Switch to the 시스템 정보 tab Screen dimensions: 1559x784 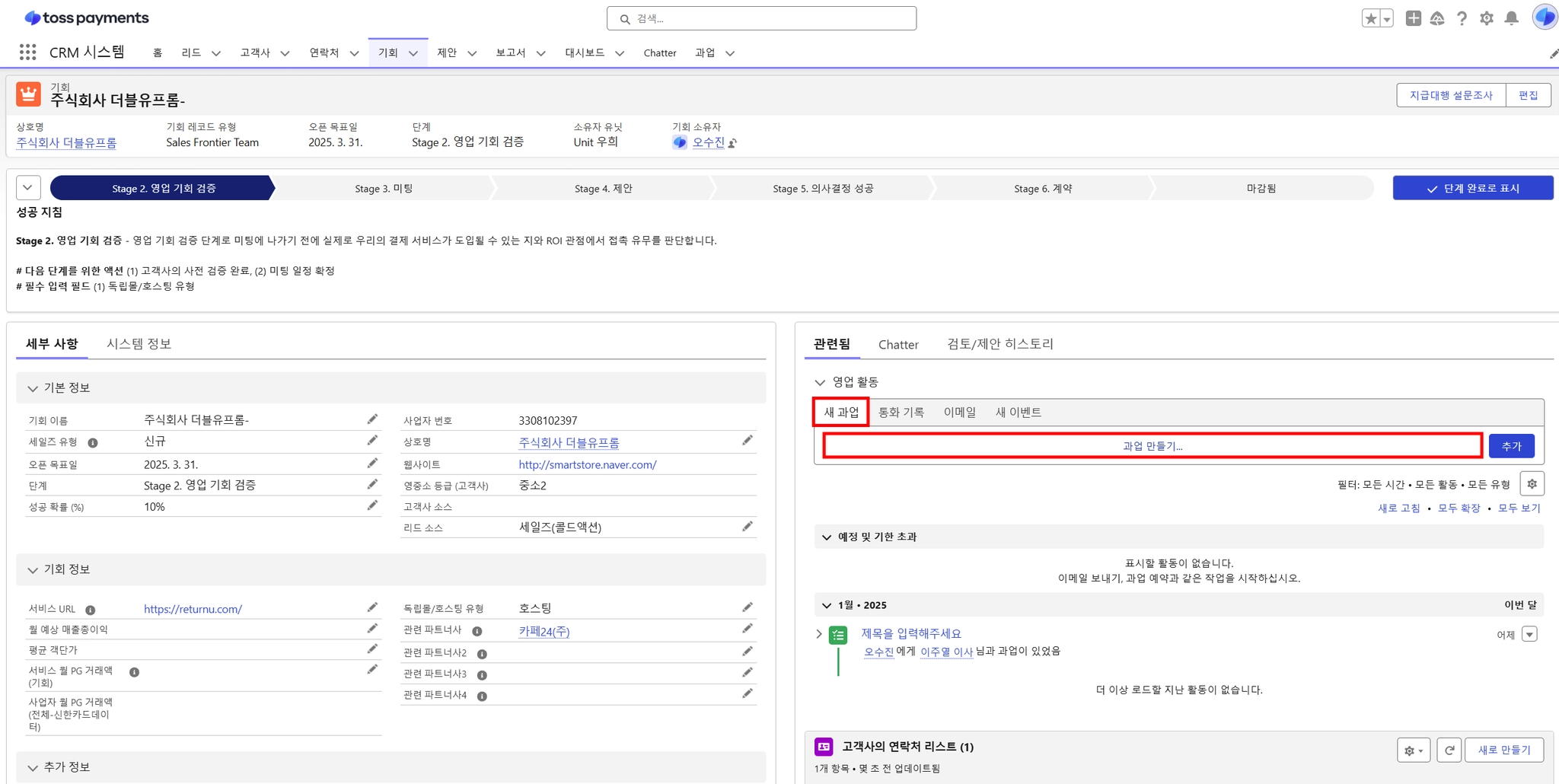pyautogui.click(x=139, y=344)
